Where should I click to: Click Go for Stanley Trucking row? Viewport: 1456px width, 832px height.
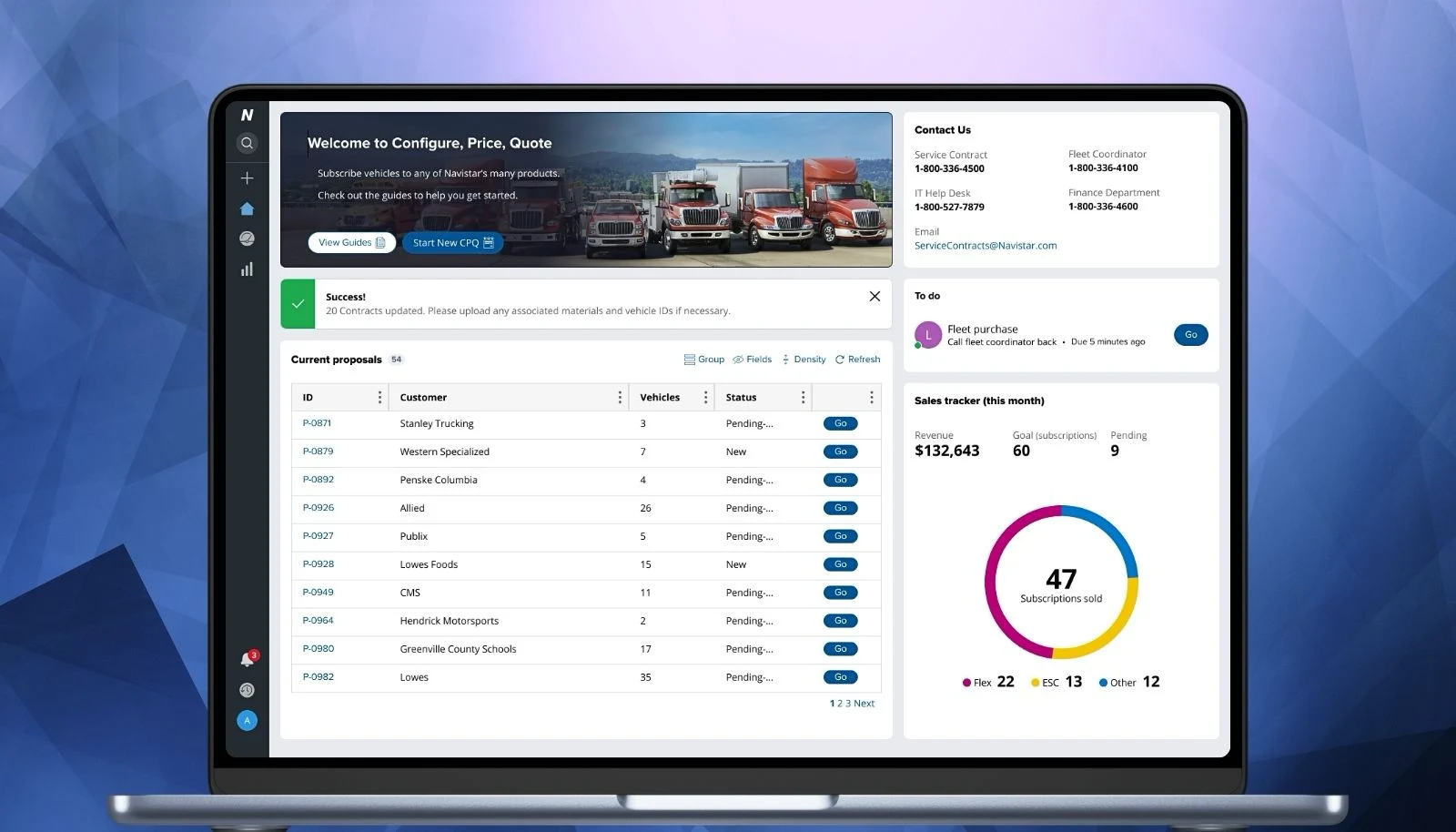pos(840,423)
